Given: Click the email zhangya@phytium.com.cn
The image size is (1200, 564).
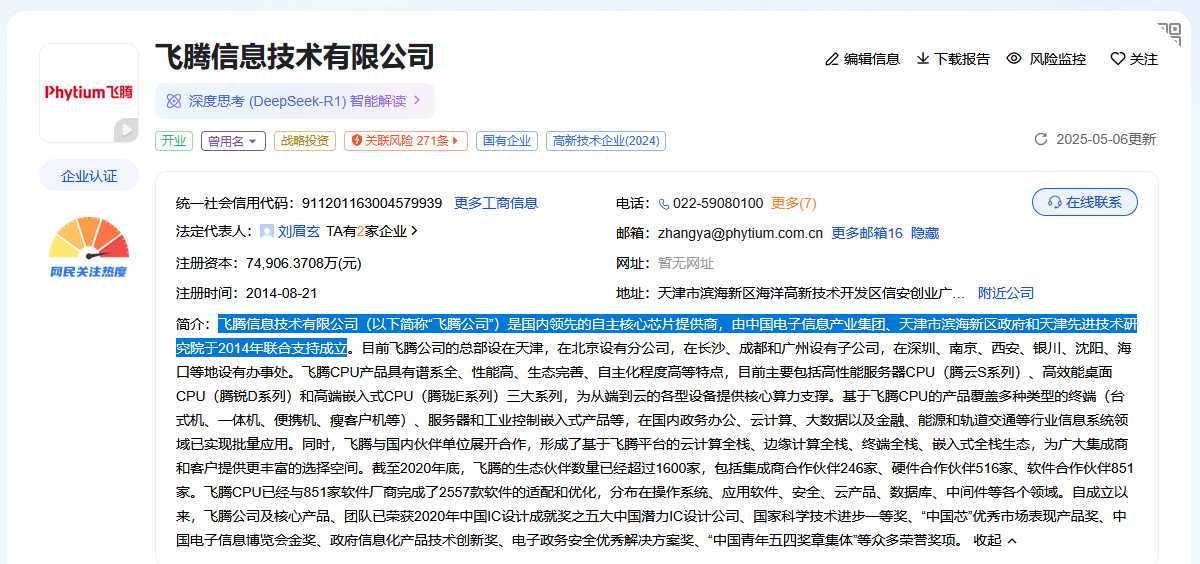Looking at the screenshot, I should (x=740, y=233).
